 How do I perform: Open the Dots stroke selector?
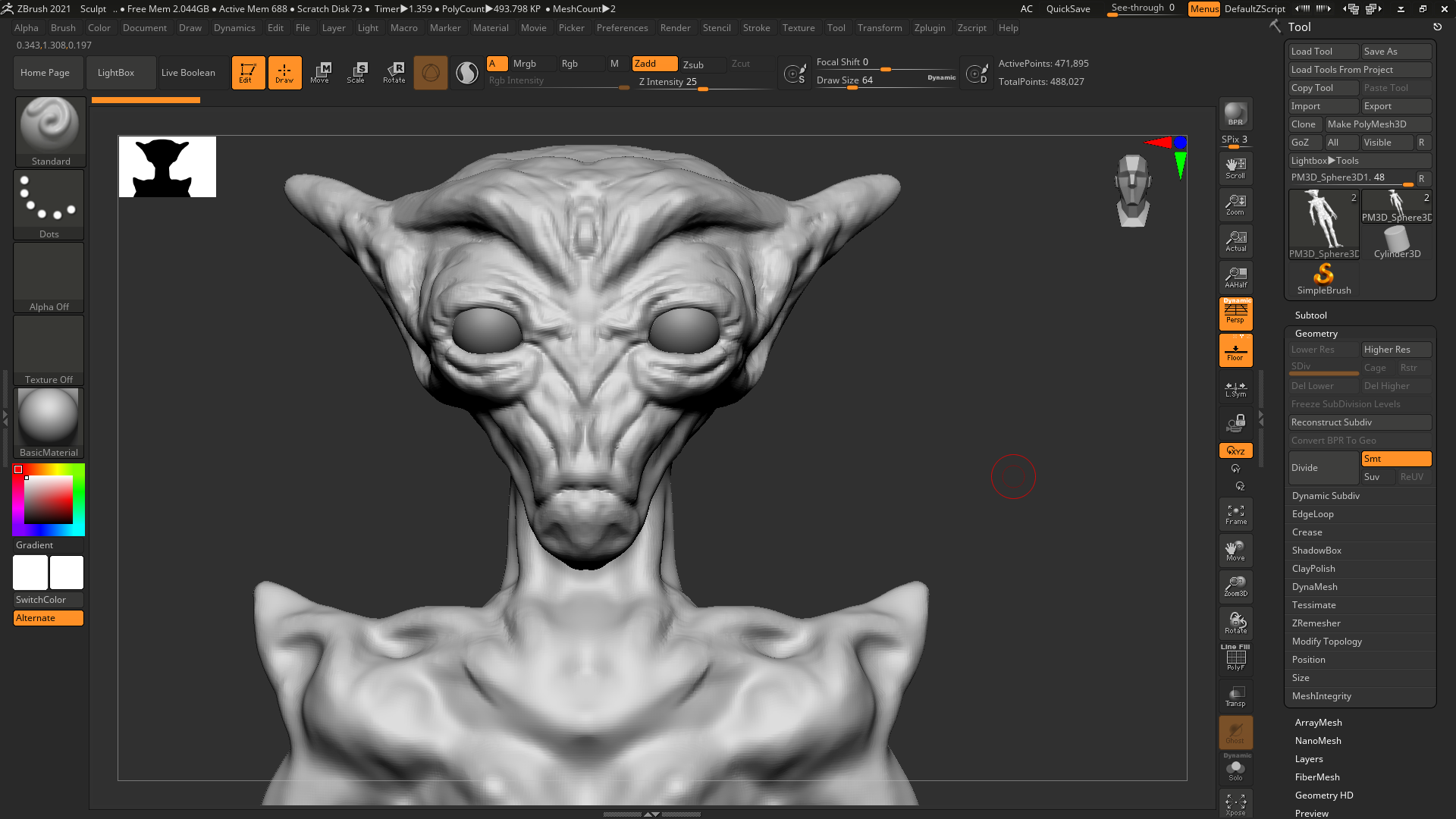click(49, 204)
